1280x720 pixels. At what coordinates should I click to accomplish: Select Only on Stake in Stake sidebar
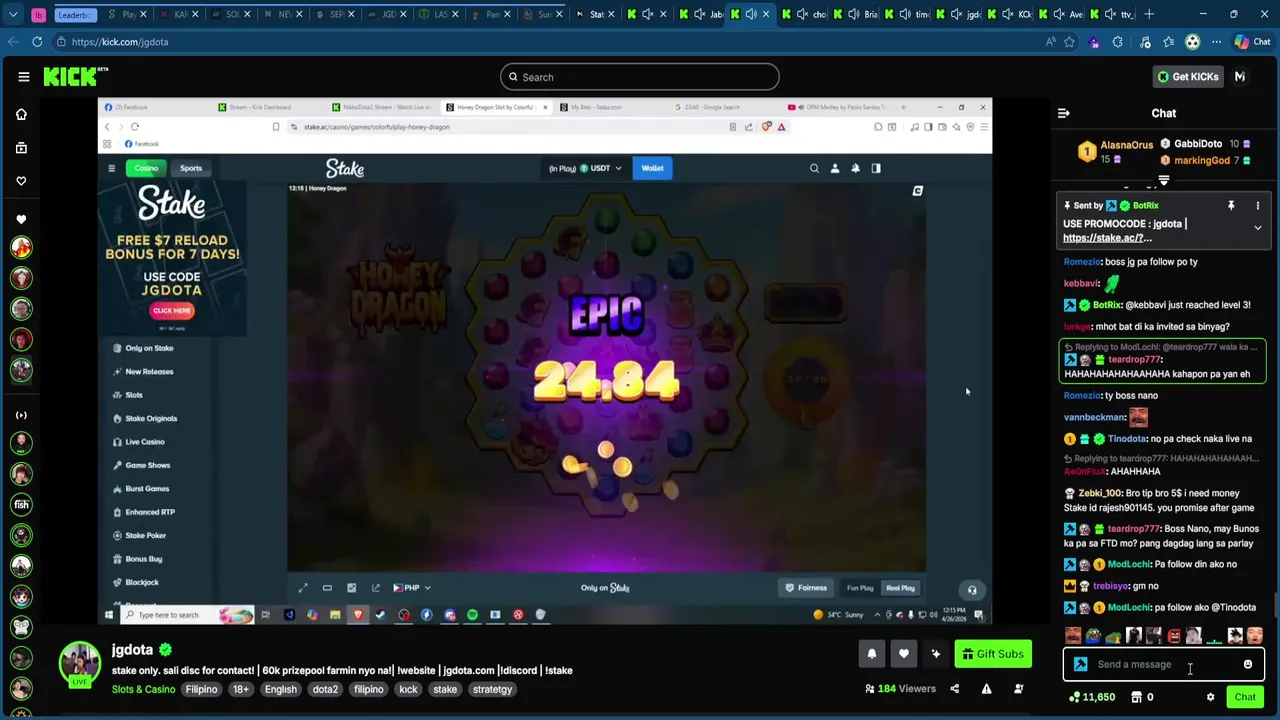pos(150,348)
